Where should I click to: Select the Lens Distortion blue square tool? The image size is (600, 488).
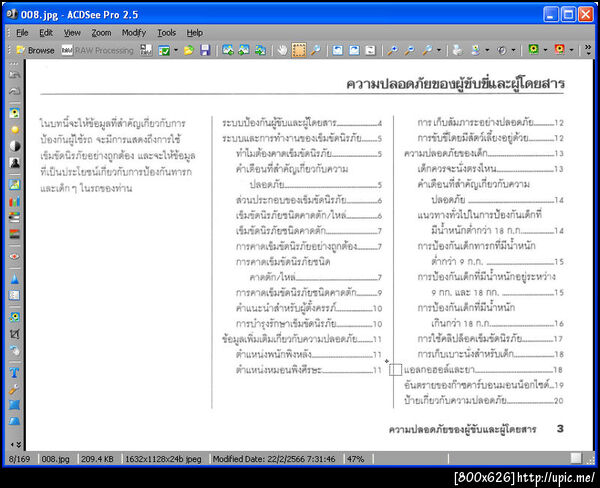[x=15, y=405]
